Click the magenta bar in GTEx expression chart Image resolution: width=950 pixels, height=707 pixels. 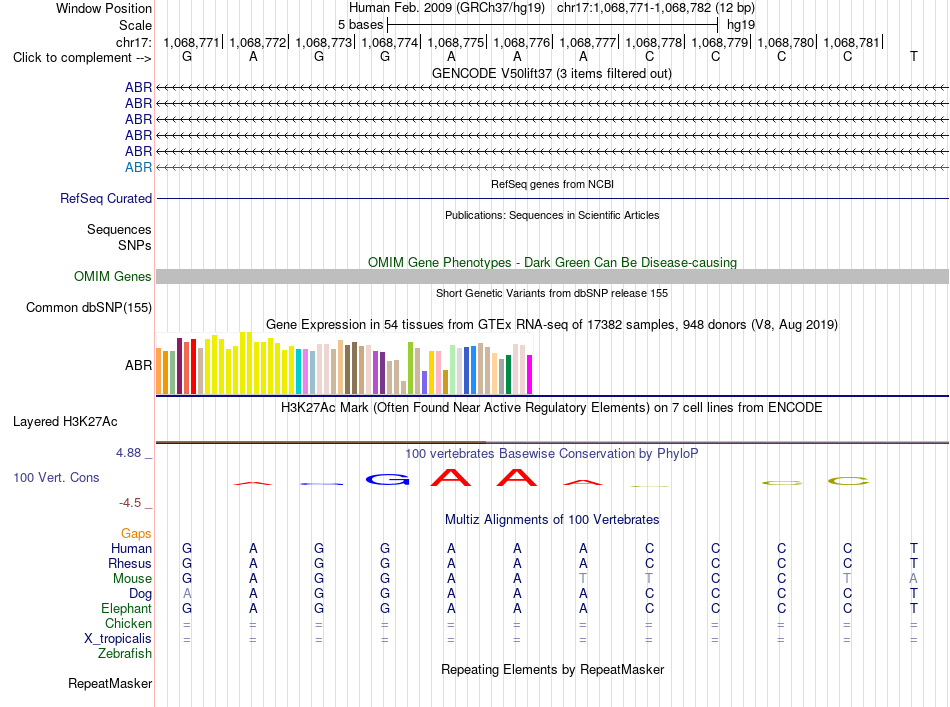(x=530, y=374)
